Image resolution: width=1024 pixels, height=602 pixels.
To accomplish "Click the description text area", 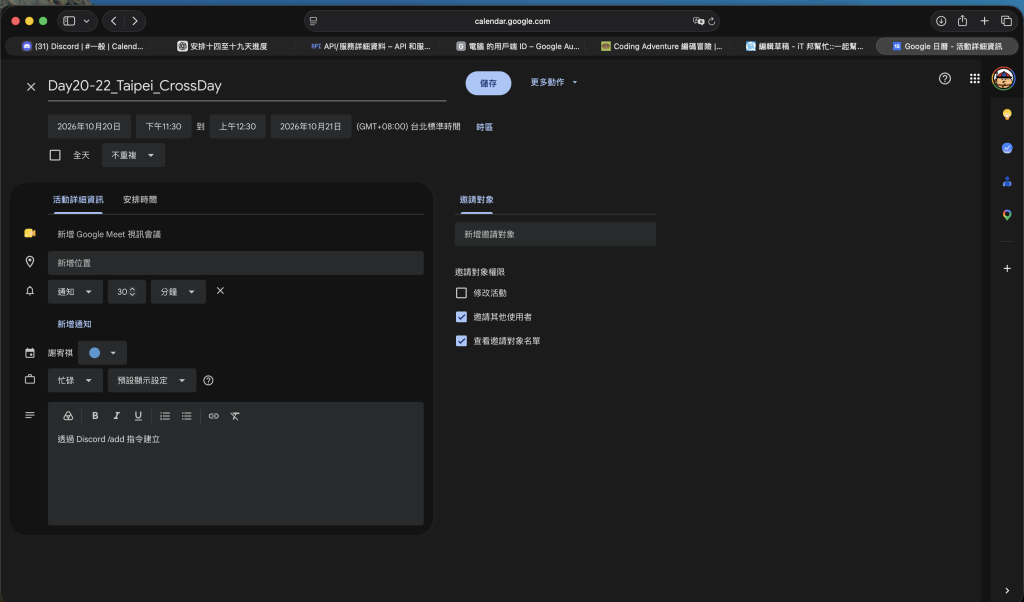I will pyautogui.click(x=236, y=477).
